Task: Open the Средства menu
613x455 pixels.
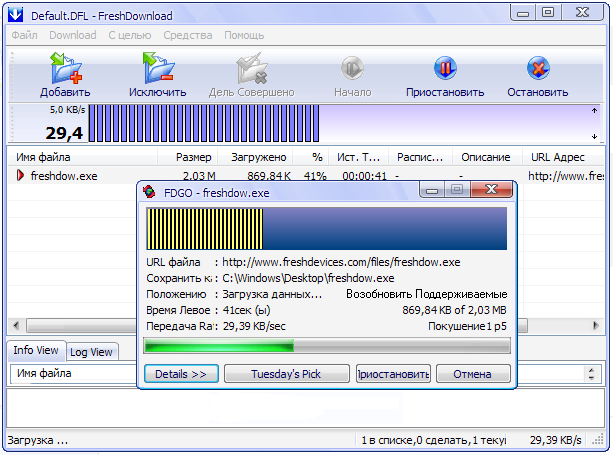Action: [188, 35]
